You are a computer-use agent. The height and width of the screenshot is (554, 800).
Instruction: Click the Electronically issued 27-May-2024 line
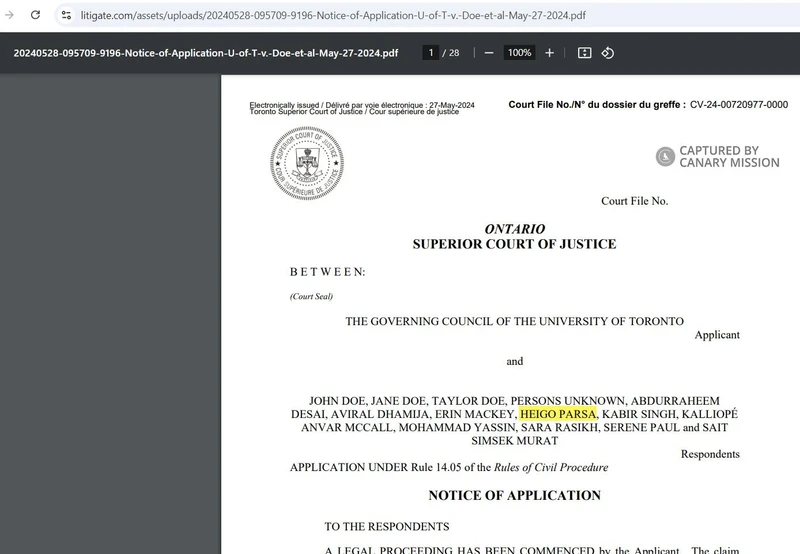(x=362, y=105)
